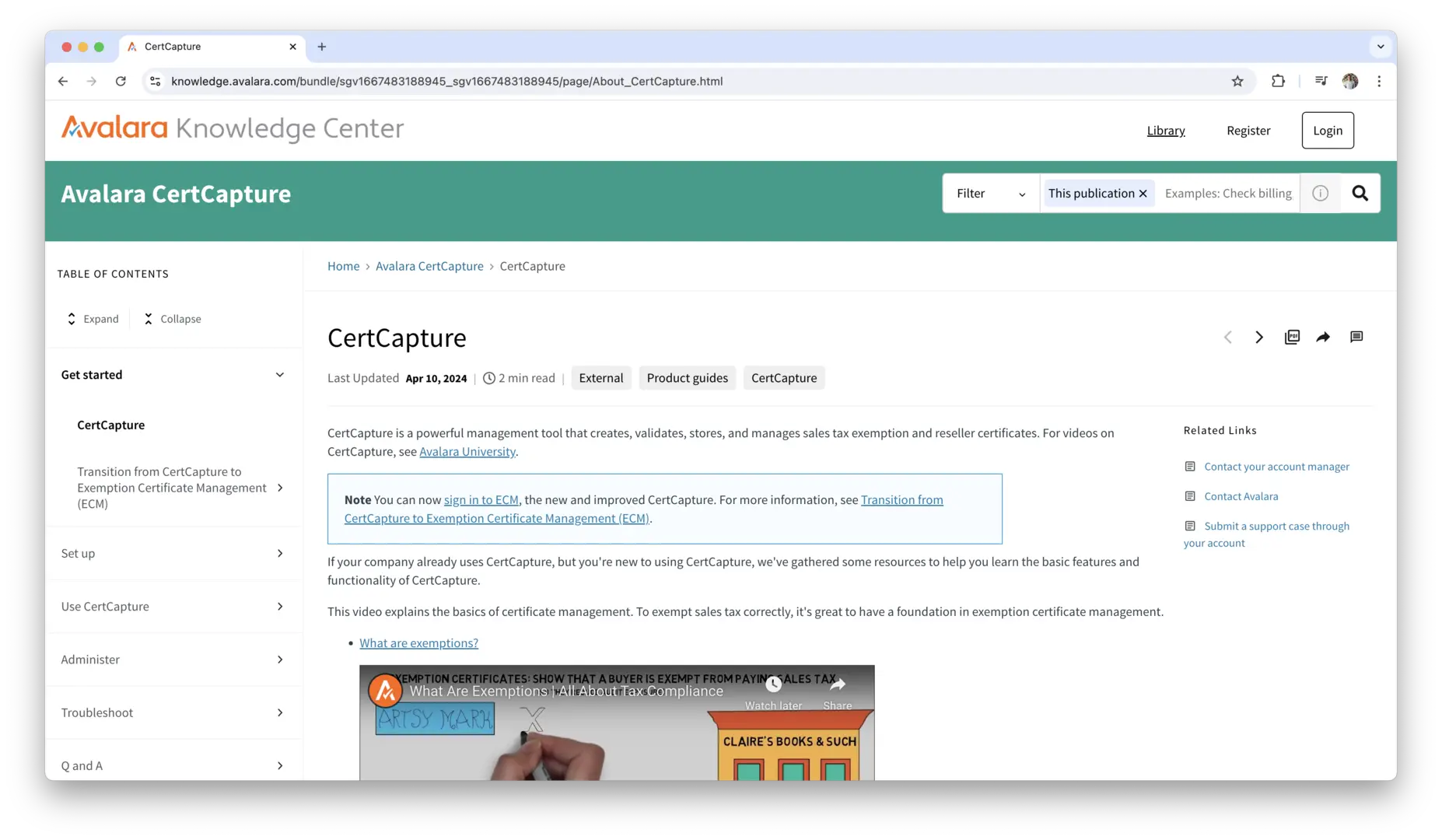Collapse all table of contents entries
The height and width of the screenshot is (840, 1442).
pos(173,319)
